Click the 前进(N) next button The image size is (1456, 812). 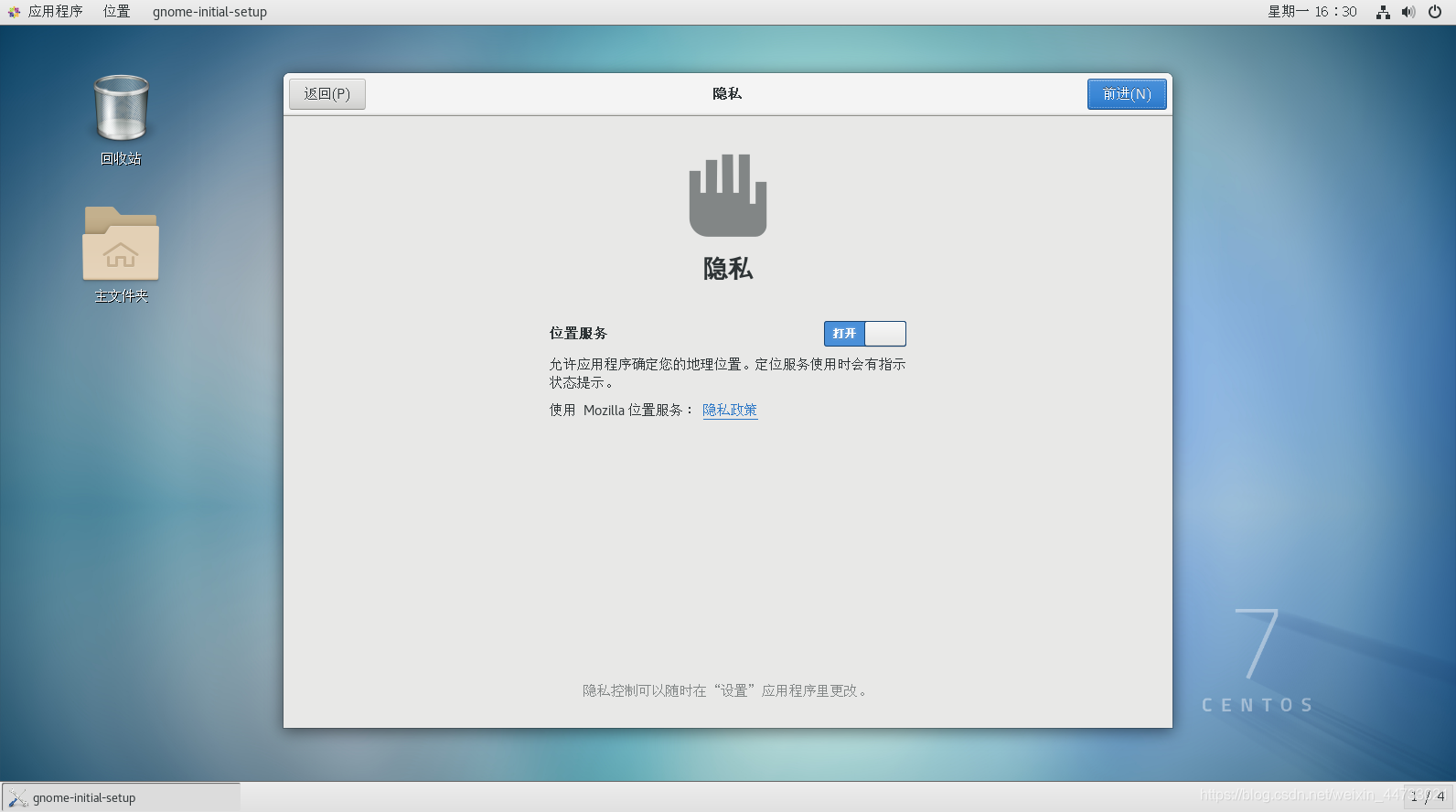(x=1127, y=94)
